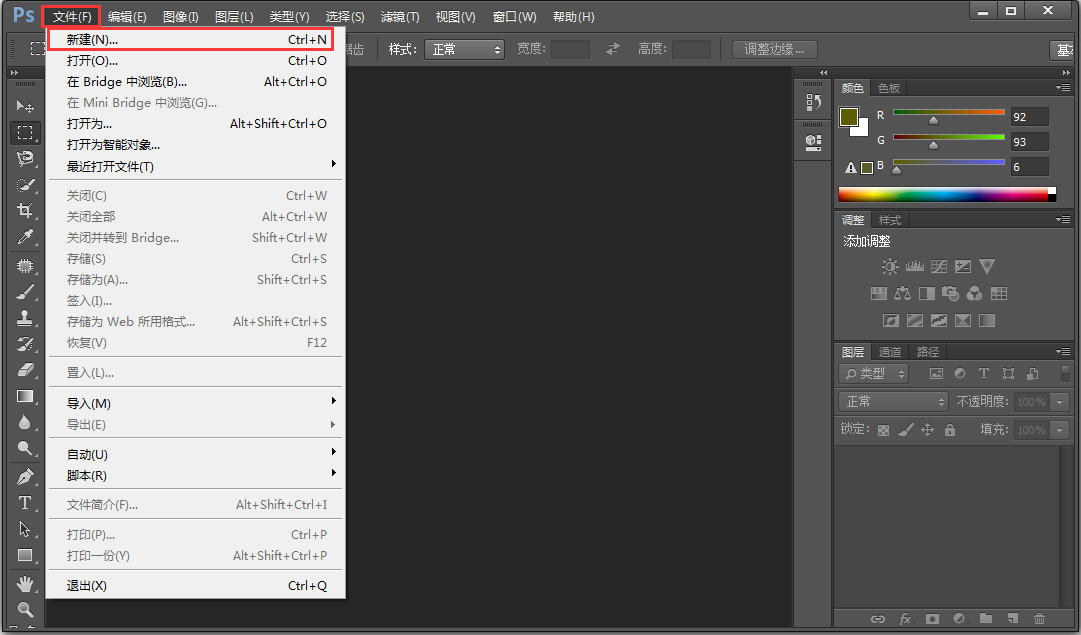Image resolution: width=1081 pixels, height=635 pixels.
Task: Select the Hand tool
Action: click(x=25, y=584)
